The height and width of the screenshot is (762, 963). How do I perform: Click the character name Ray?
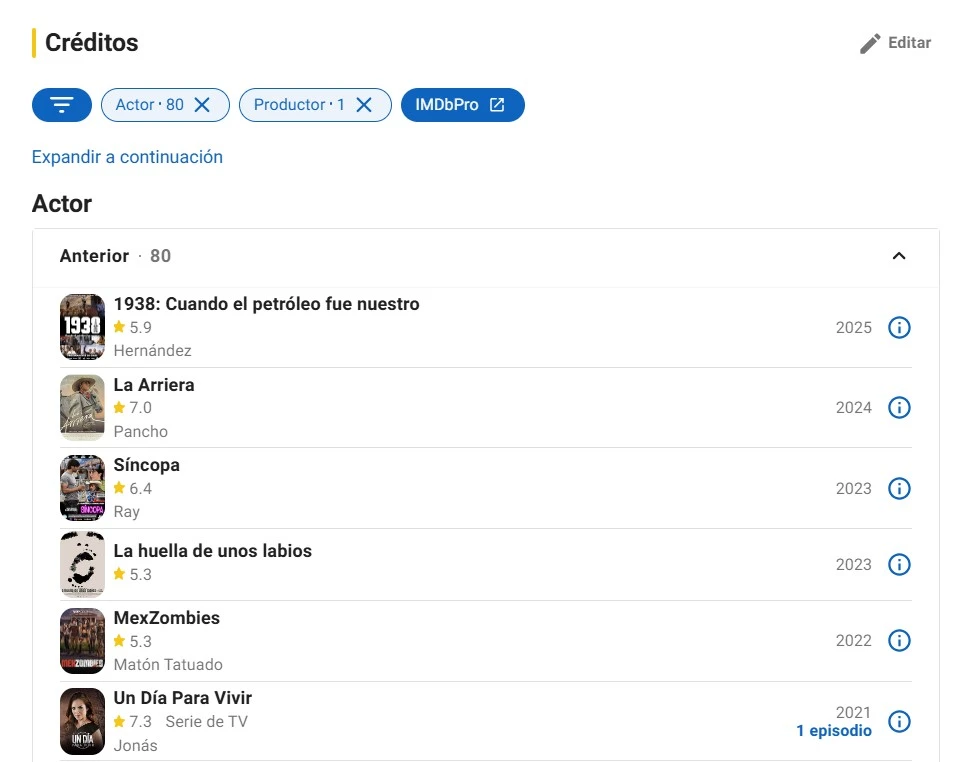click(x=127, y=512)
